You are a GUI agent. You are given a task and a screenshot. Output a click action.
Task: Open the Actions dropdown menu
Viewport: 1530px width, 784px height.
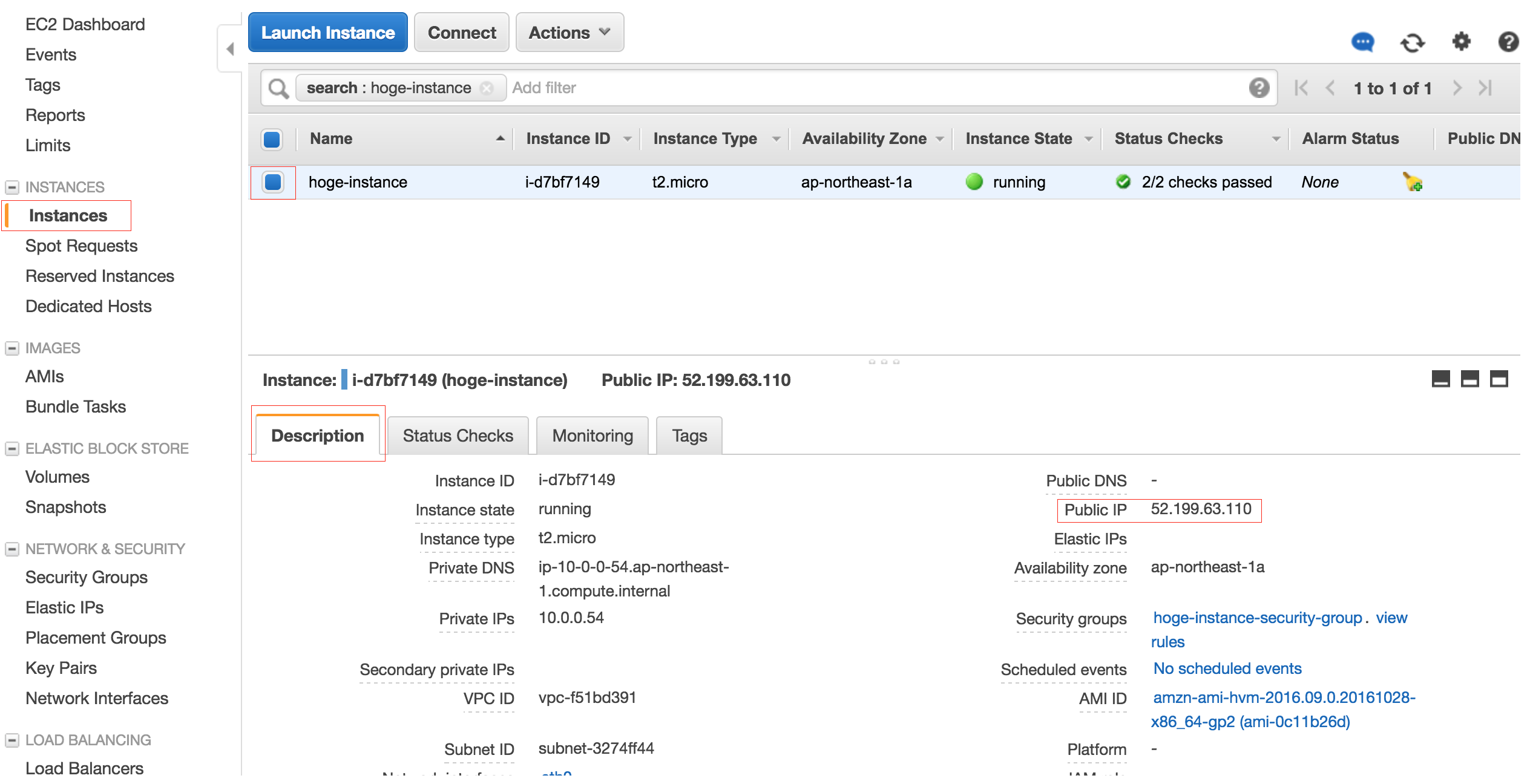[570, 33]
